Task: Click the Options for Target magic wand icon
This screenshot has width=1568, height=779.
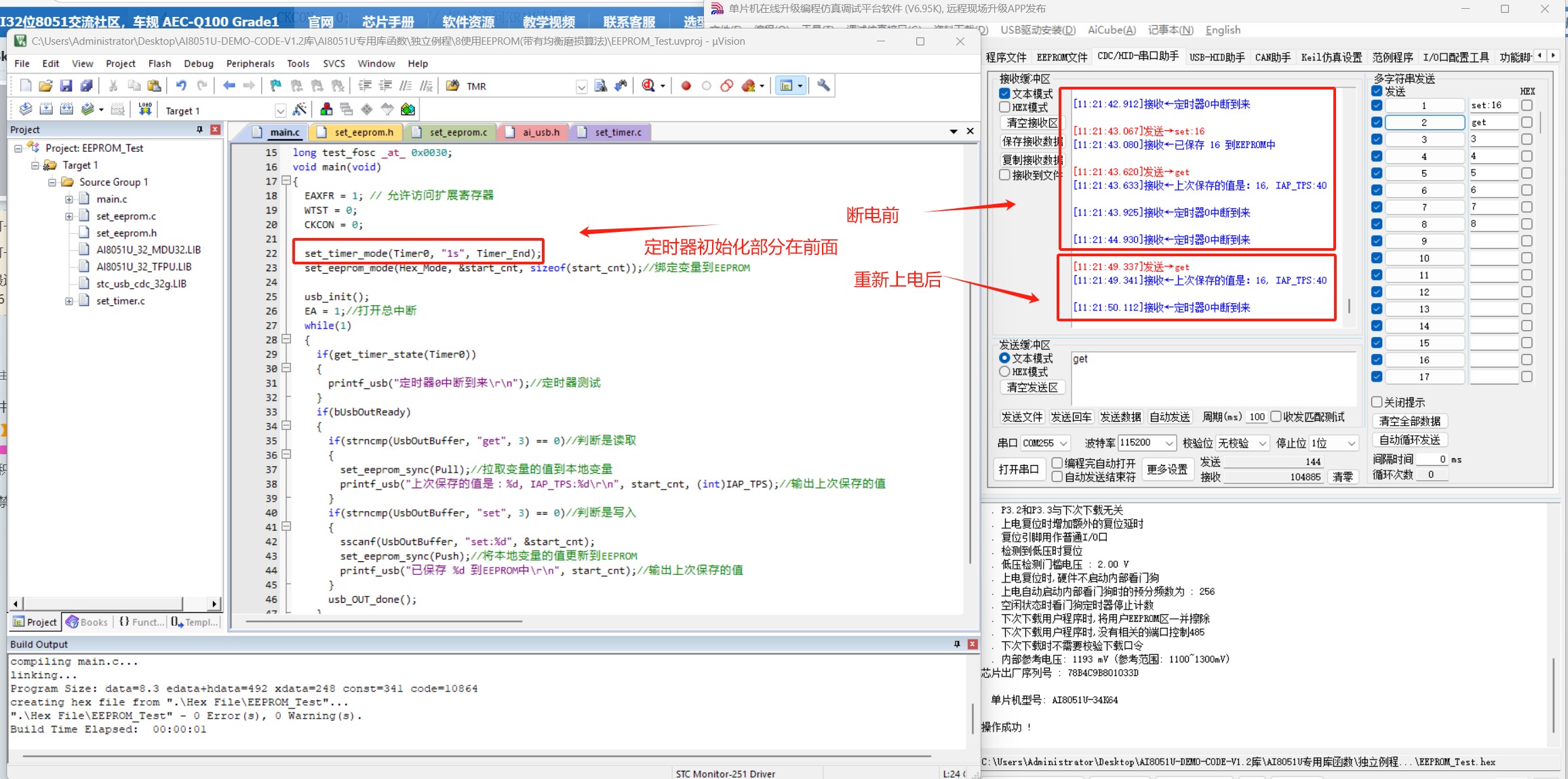Action: pos(299,109)
